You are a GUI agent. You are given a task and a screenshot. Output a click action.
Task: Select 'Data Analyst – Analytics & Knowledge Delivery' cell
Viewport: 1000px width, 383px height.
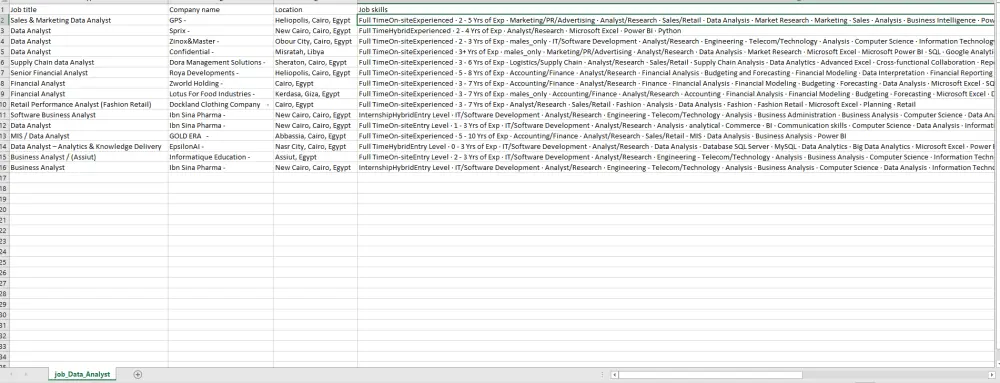point(89,147)
